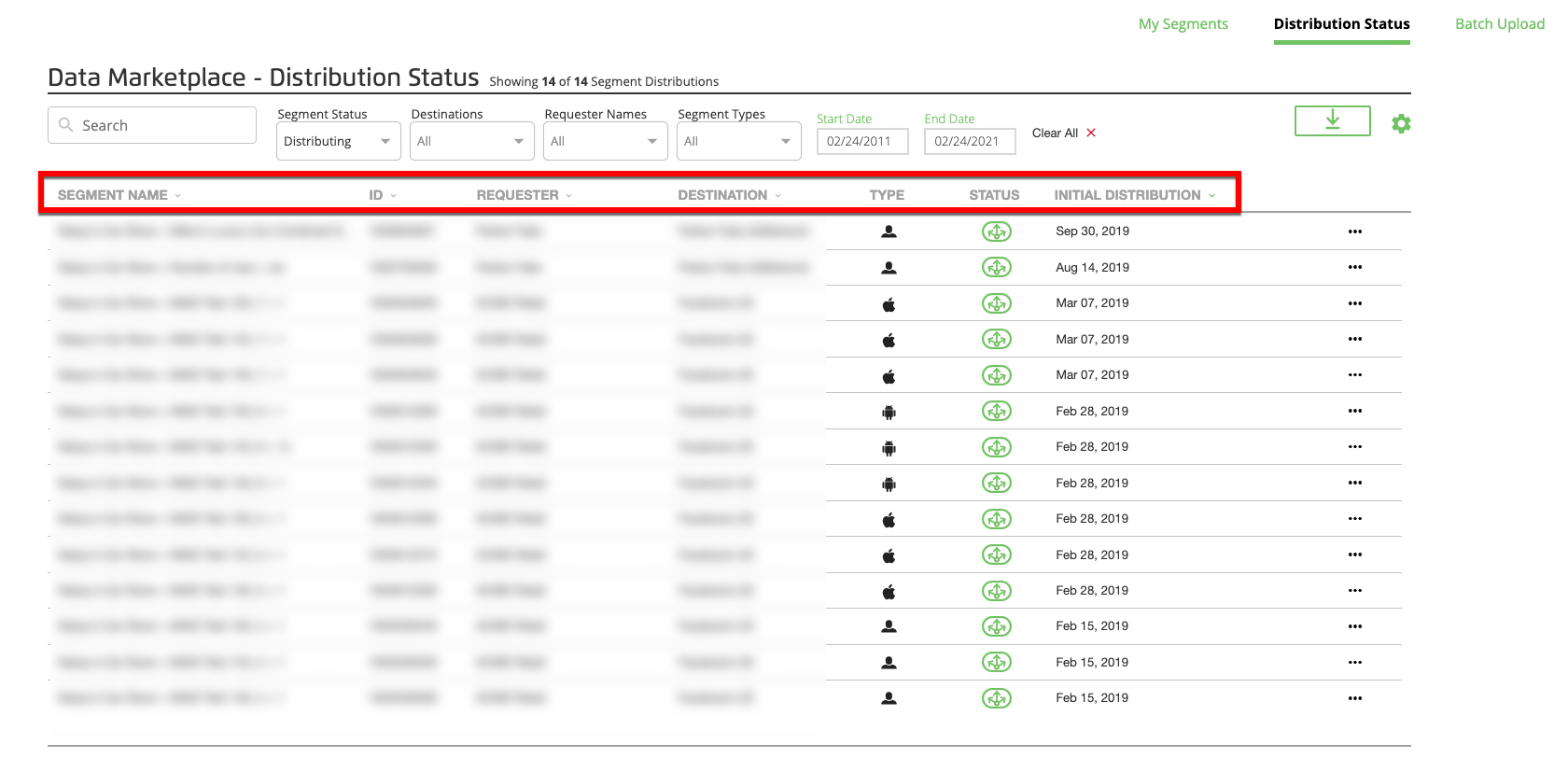Open the Destinations filter dropdown
This screenshot has height=772, width=1568.
471,141
